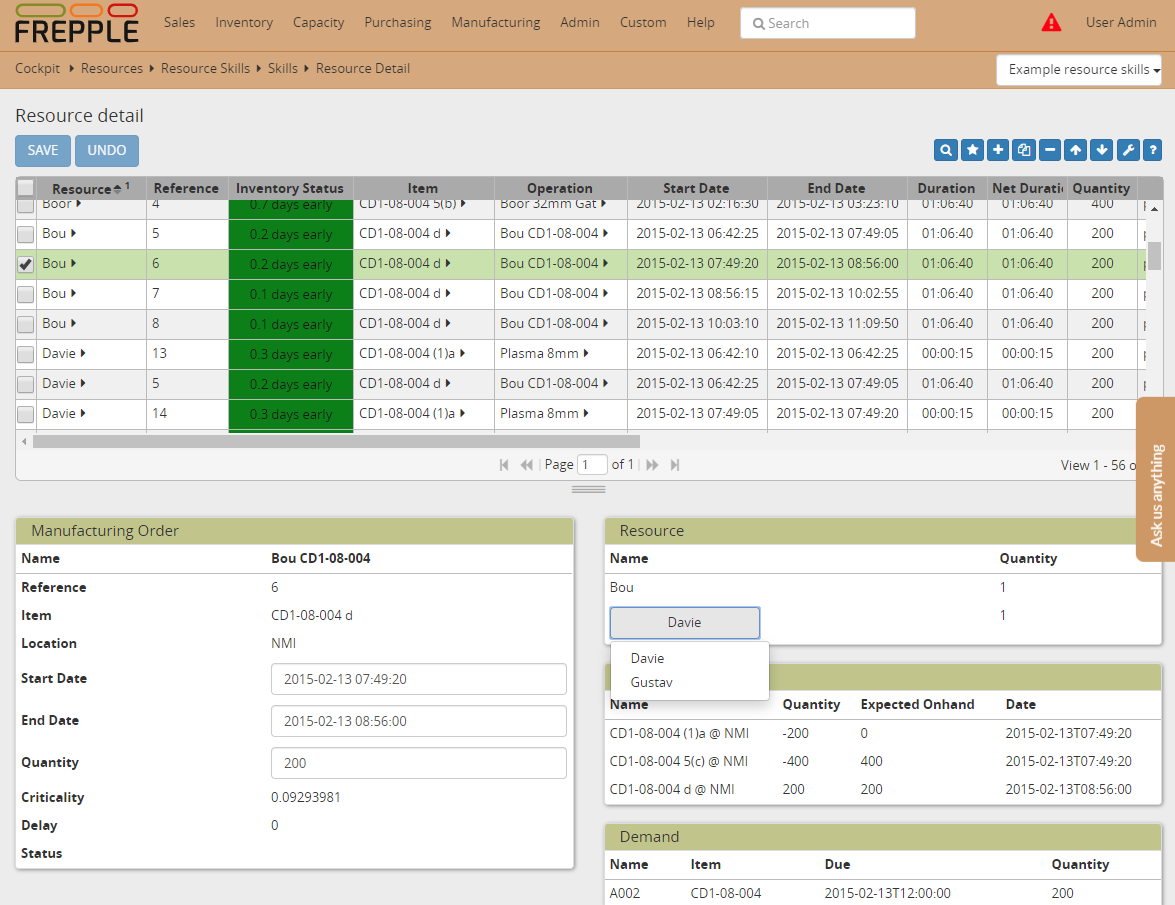Screen dimensions: 1175x905
Task: Click the minus delete-record icon
Action: pyautogui.click(x=1050, y=150)
